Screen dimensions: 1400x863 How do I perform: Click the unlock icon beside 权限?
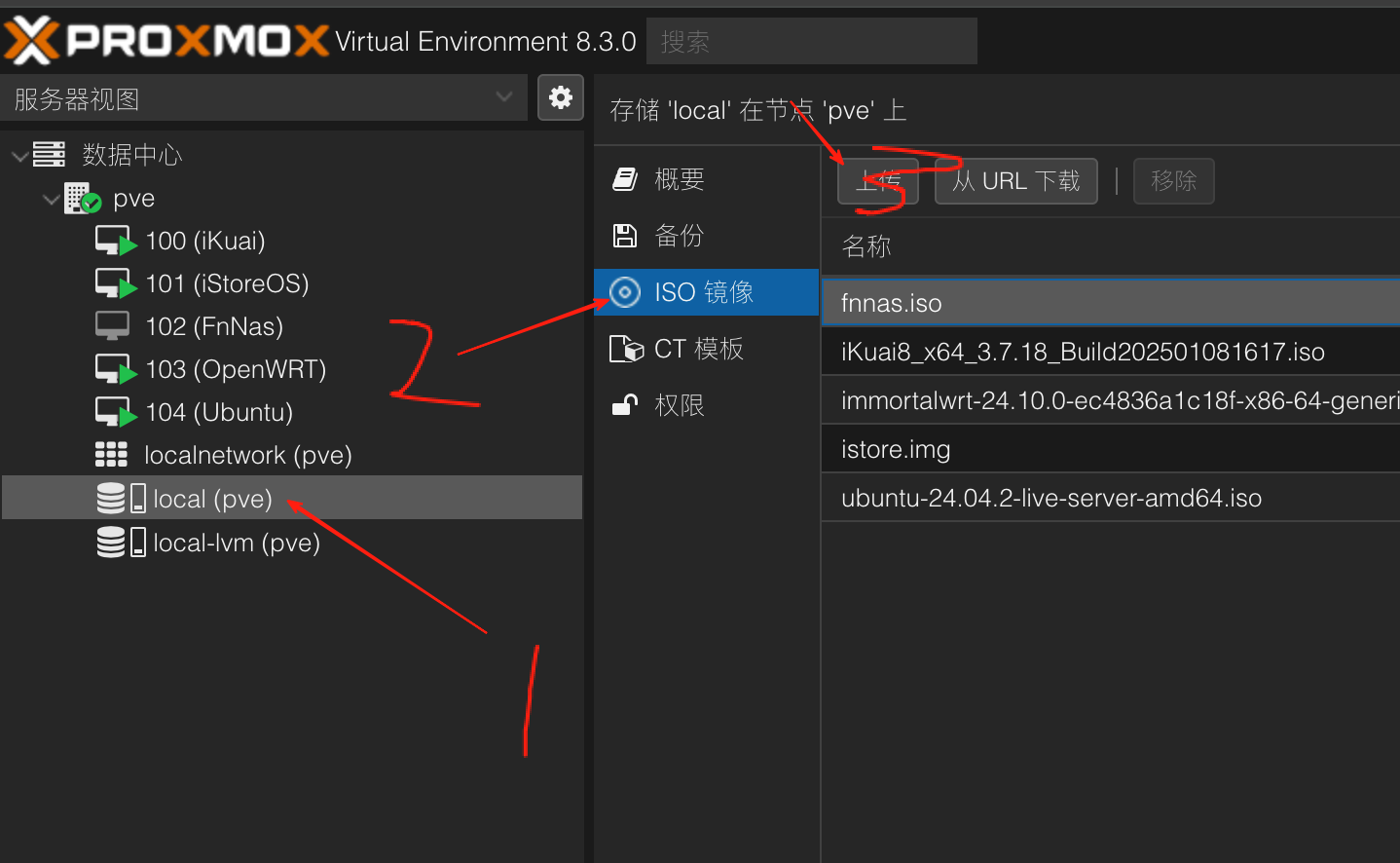click(624, 405)
